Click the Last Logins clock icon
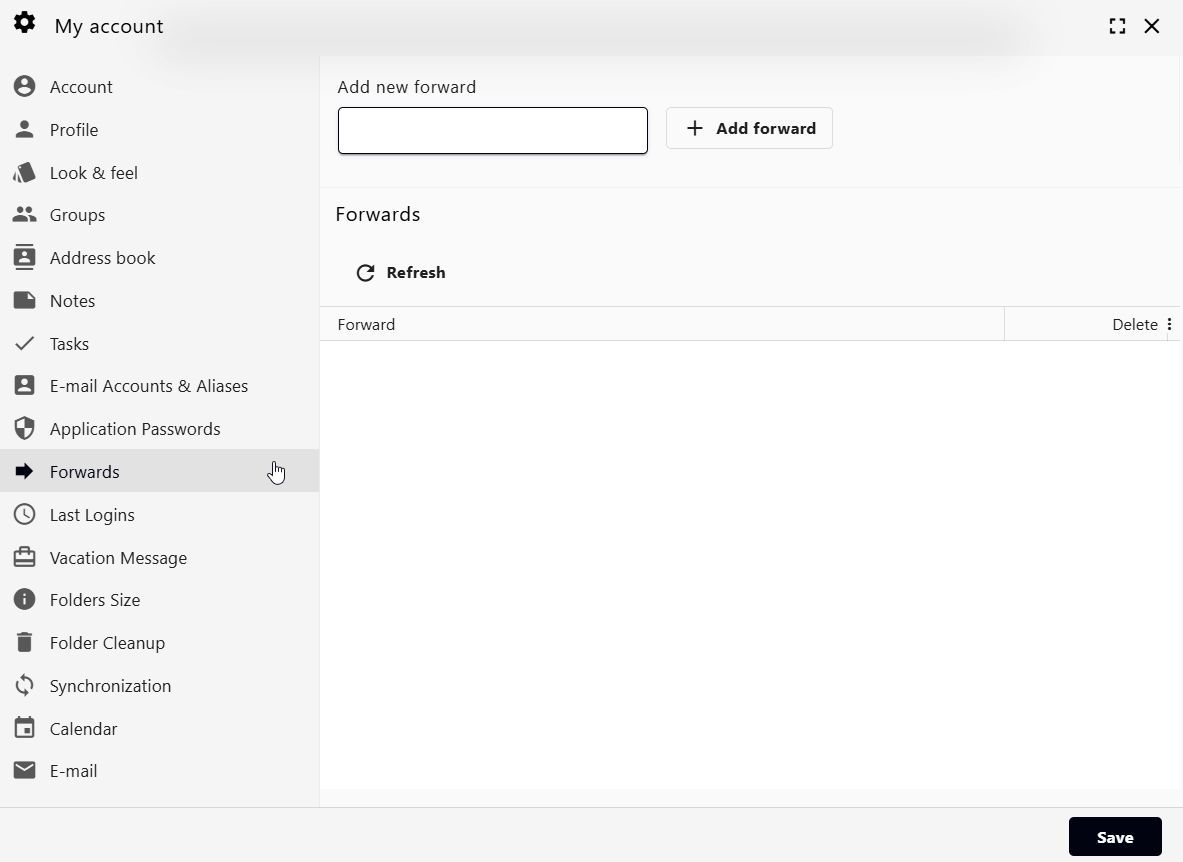 [25, 515]
